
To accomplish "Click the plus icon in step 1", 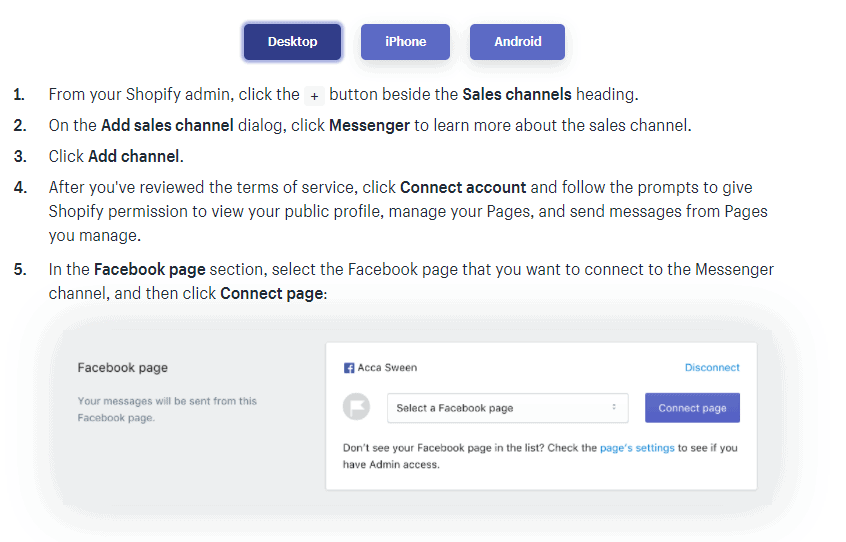I will point(314,95).
